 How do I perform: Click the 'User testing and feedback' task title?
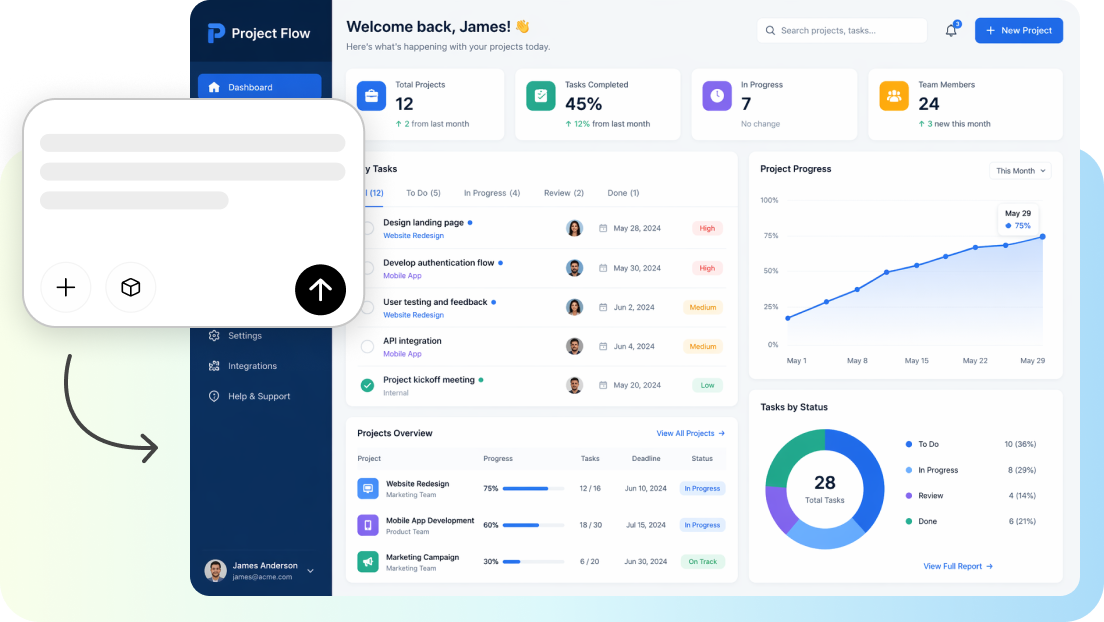435,301
